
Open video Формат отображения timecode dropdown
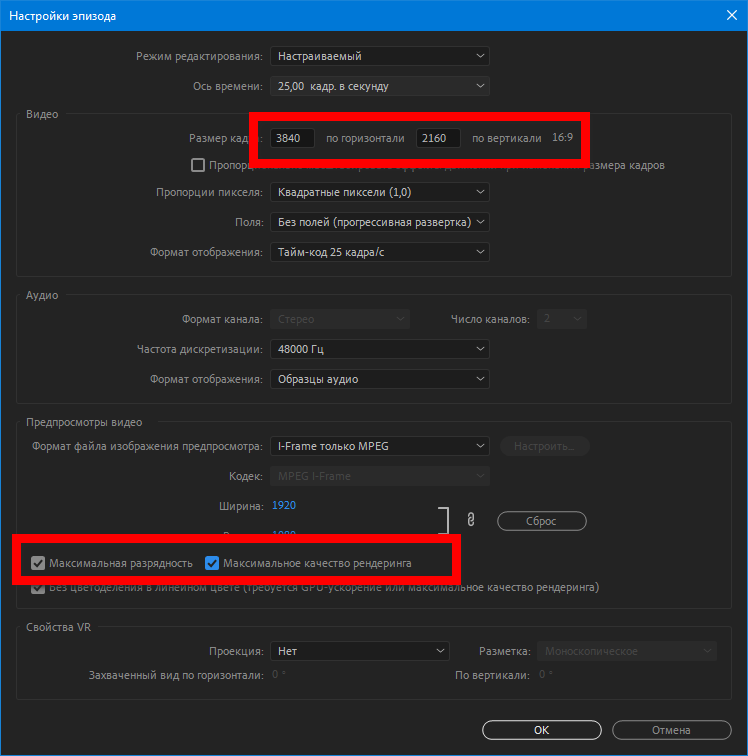[x=380, y=252]
